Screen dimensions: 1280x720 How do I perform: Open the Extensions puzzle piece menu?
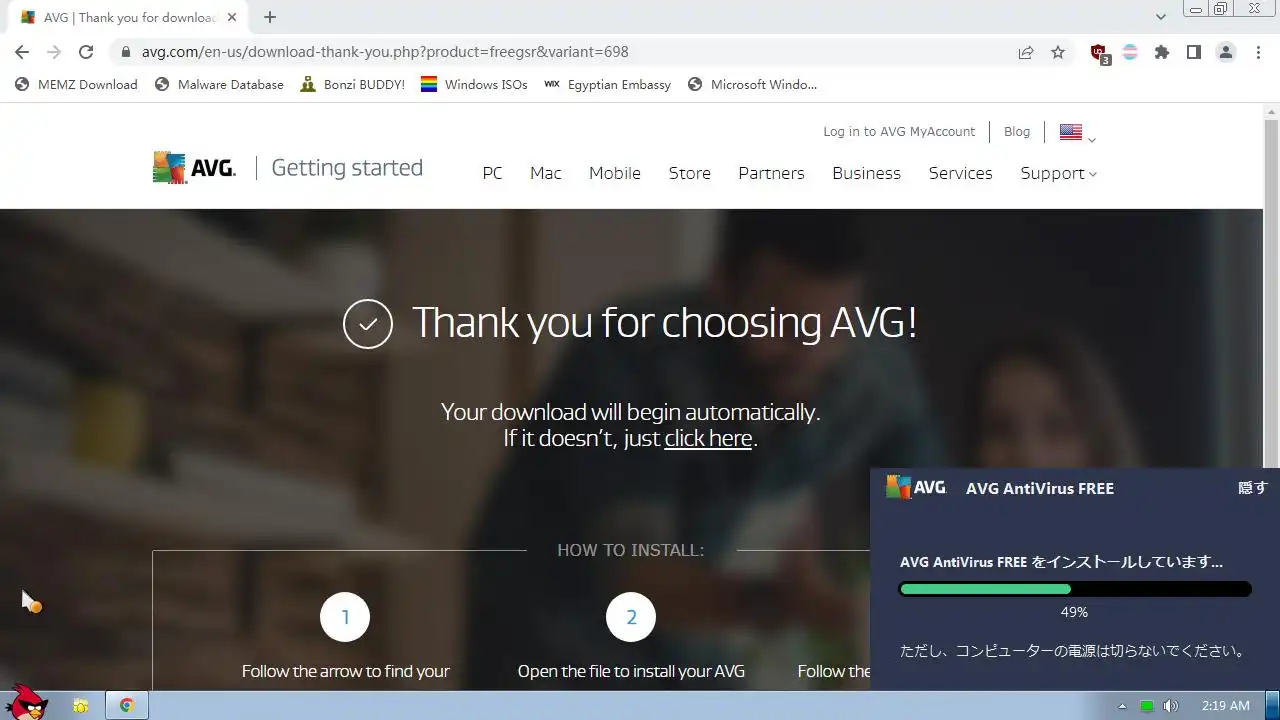coord(1162,52)
